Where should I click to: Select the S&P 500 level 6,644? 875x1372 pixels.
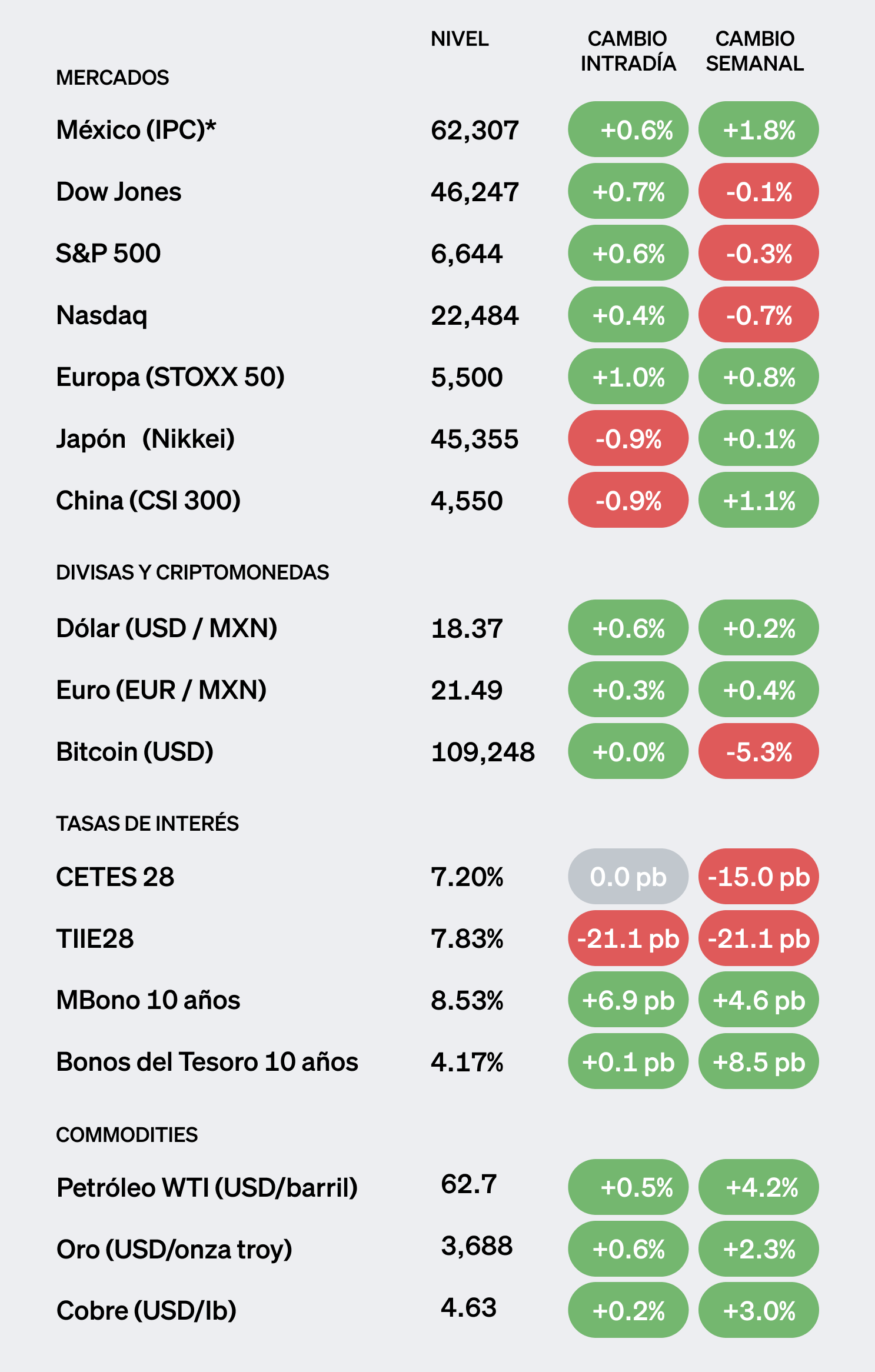467,254
